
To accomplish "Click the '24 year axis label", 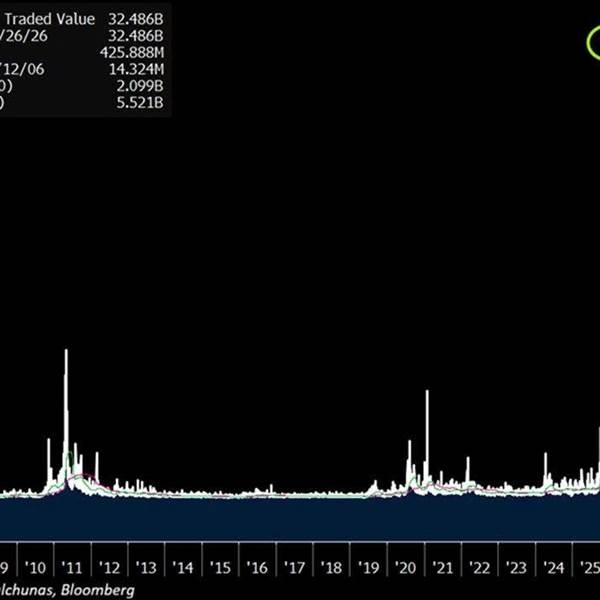I will [554, 567].
